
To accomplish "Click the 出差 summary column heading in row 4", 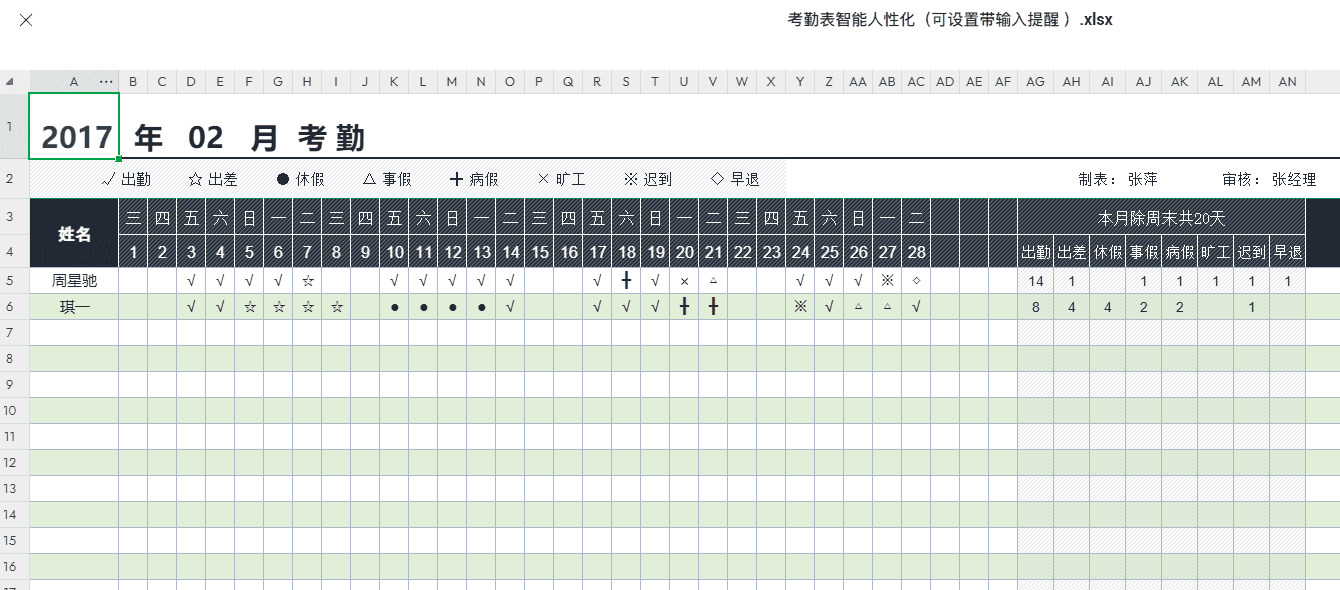I will (x=1072, y=252).
